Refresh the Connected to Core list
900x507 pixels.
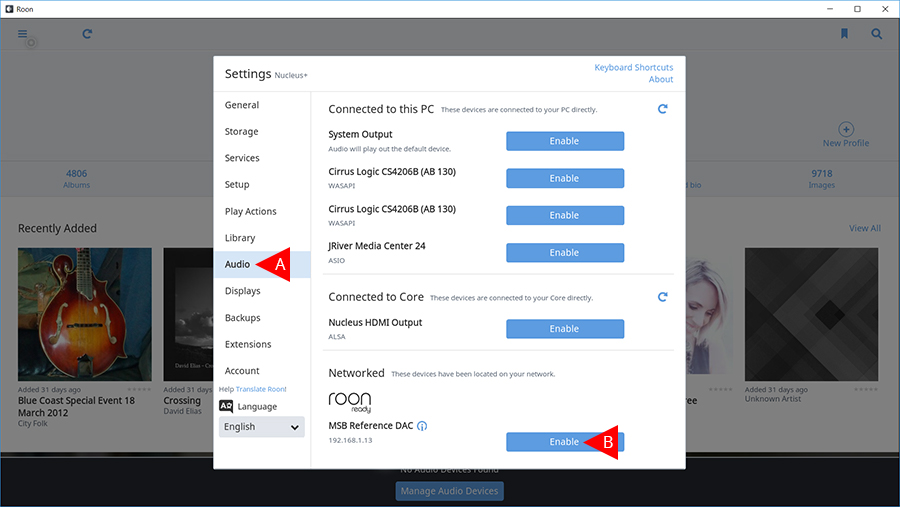[662, 297]
